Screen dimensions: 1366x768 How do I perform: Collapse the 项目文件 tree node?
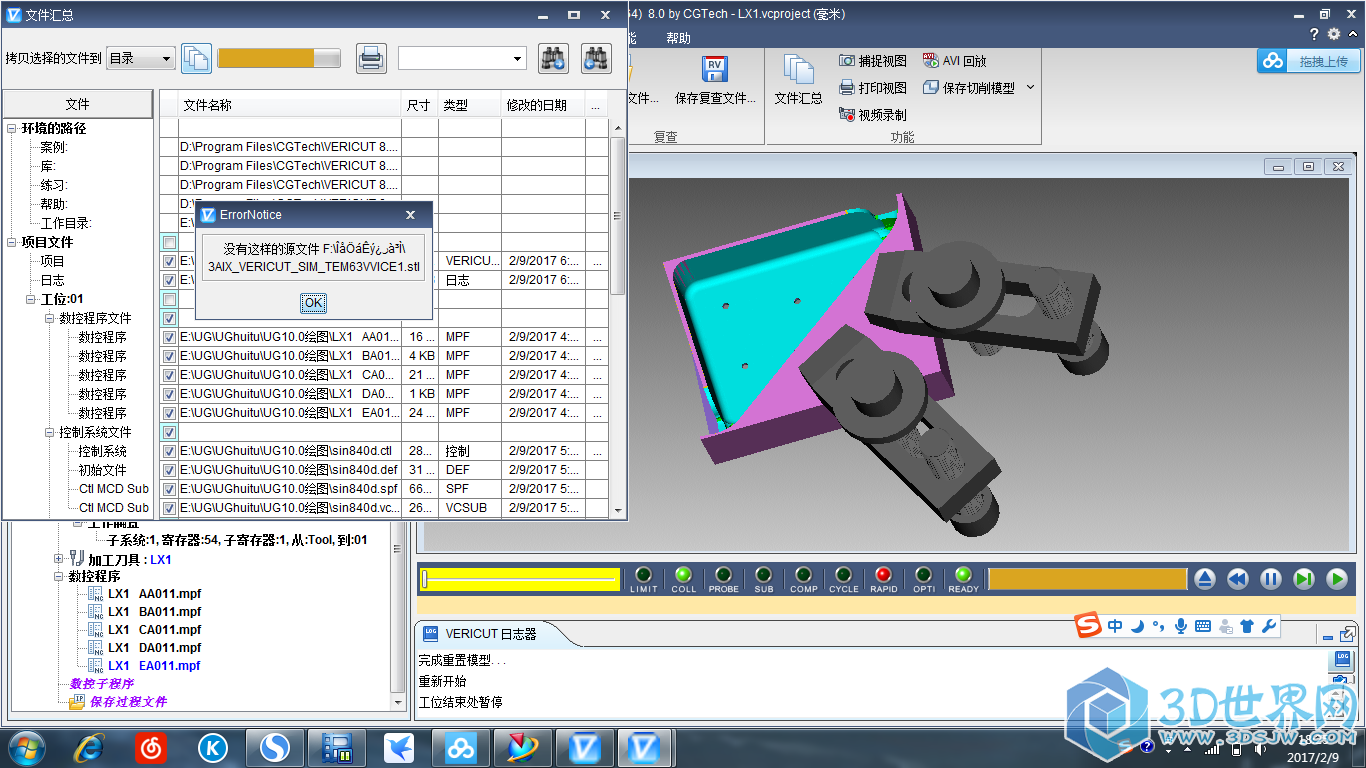coord(12,242)
